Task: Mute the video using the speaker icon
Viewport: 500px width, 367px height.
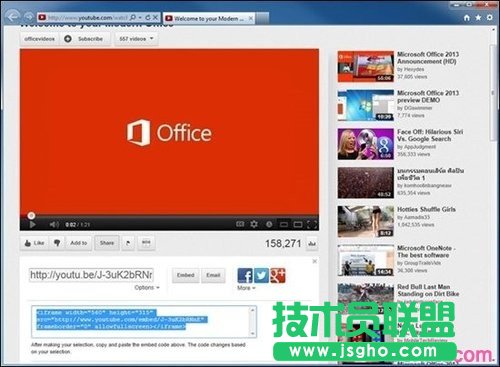Action: click(54, 225)
